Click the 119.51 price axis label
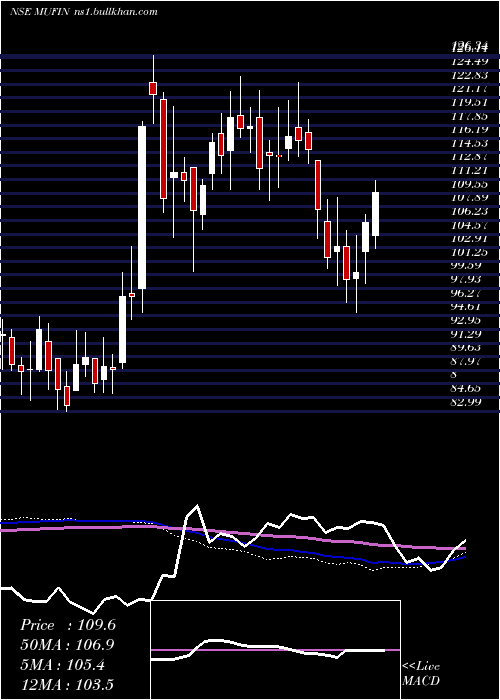 pos(470,102)
